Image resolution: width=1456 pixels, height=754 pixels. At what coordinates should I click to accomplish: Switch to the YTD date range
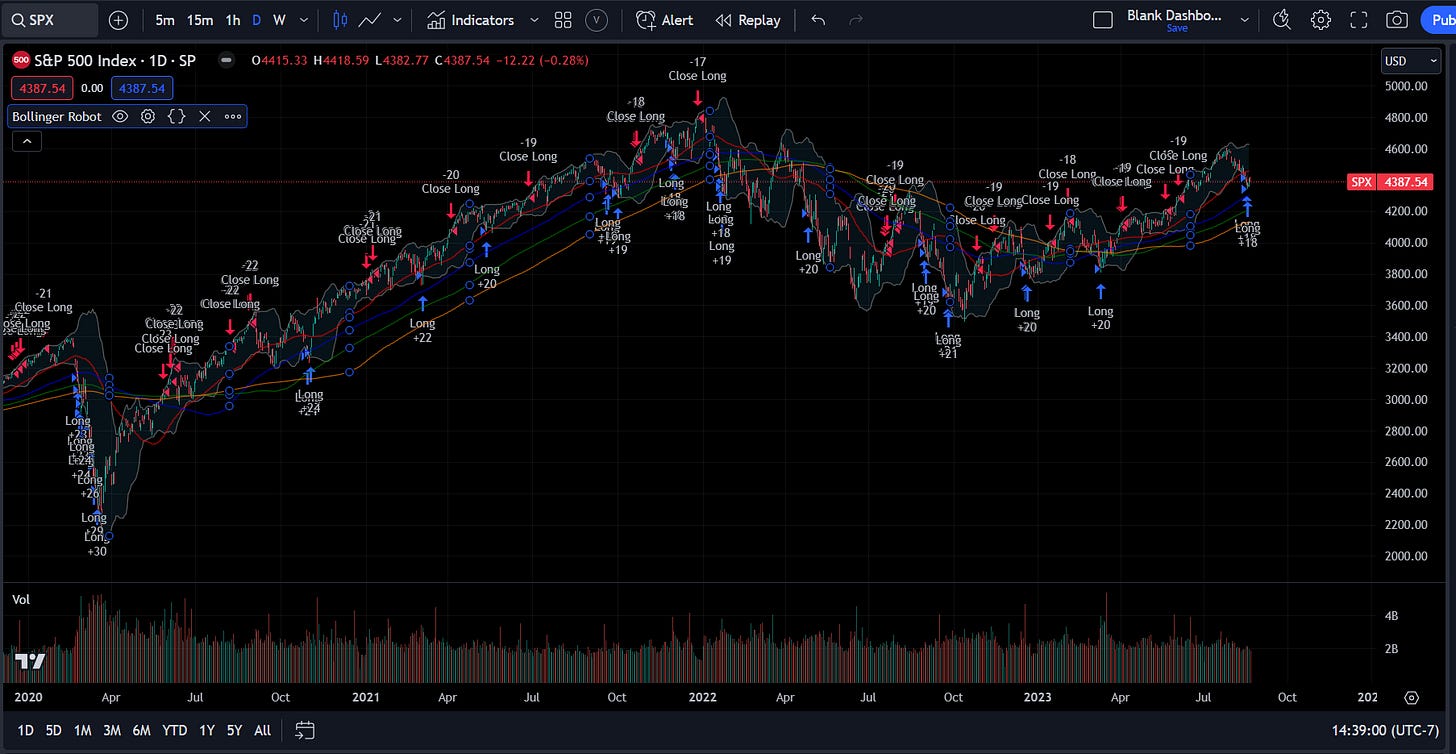[174, 730]
